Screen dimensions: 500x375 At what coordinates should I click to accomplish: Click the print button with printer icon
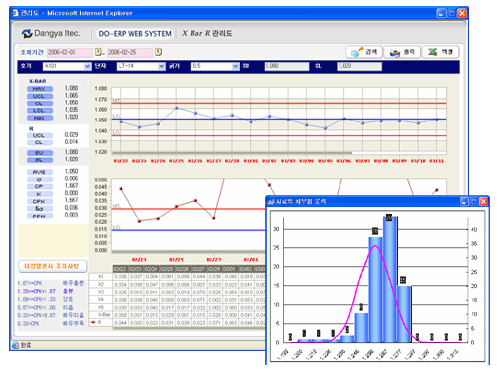[402, 52]
